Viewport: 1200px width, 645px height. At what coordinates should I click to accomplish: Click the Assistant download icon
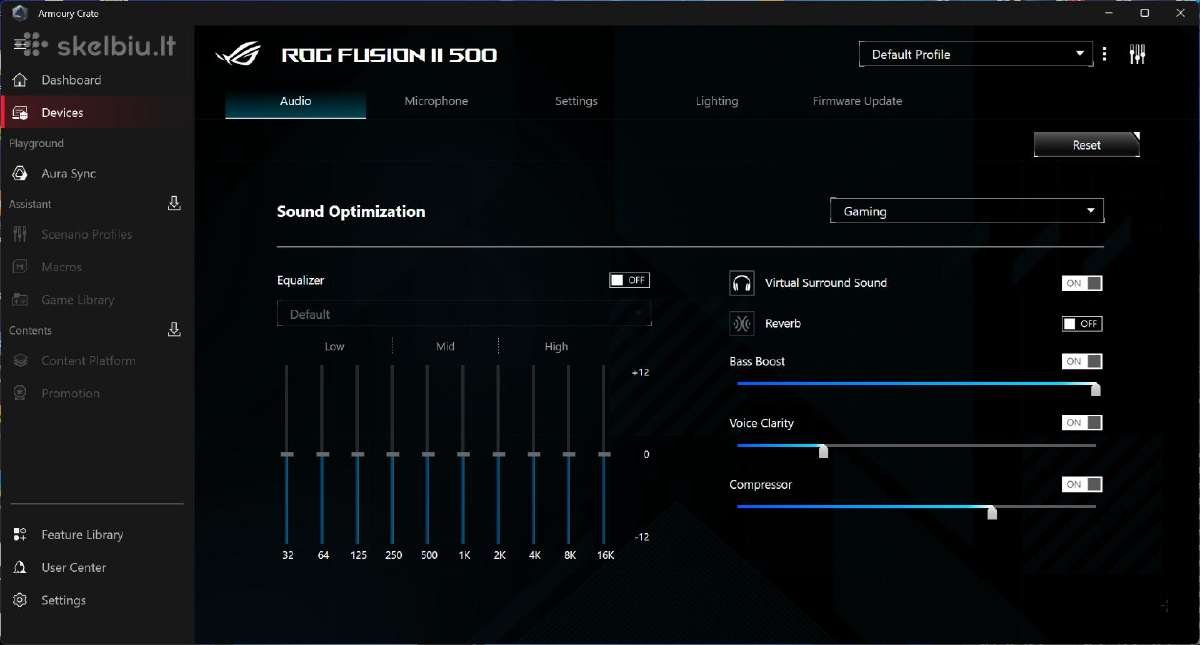174,204
